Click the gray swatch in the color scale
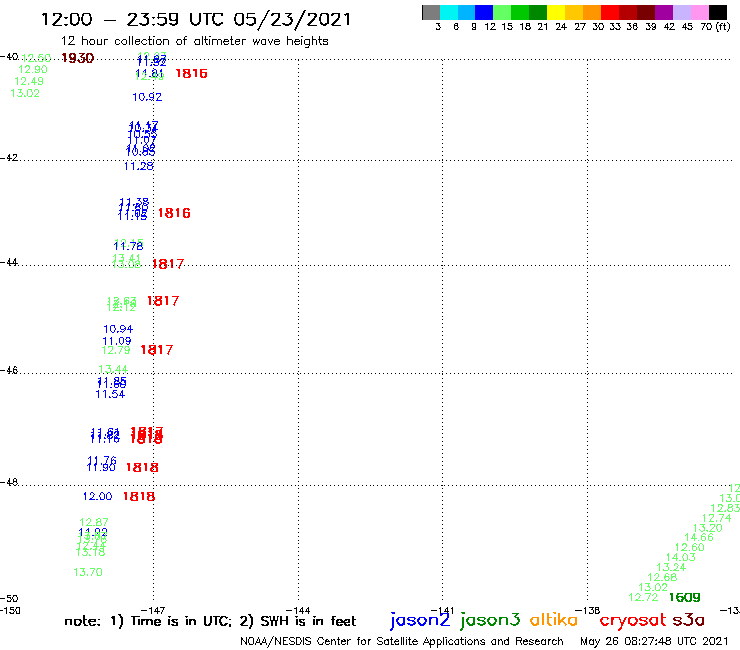The image size is (740, 650). pyautogui.click(x=431, y=12)
